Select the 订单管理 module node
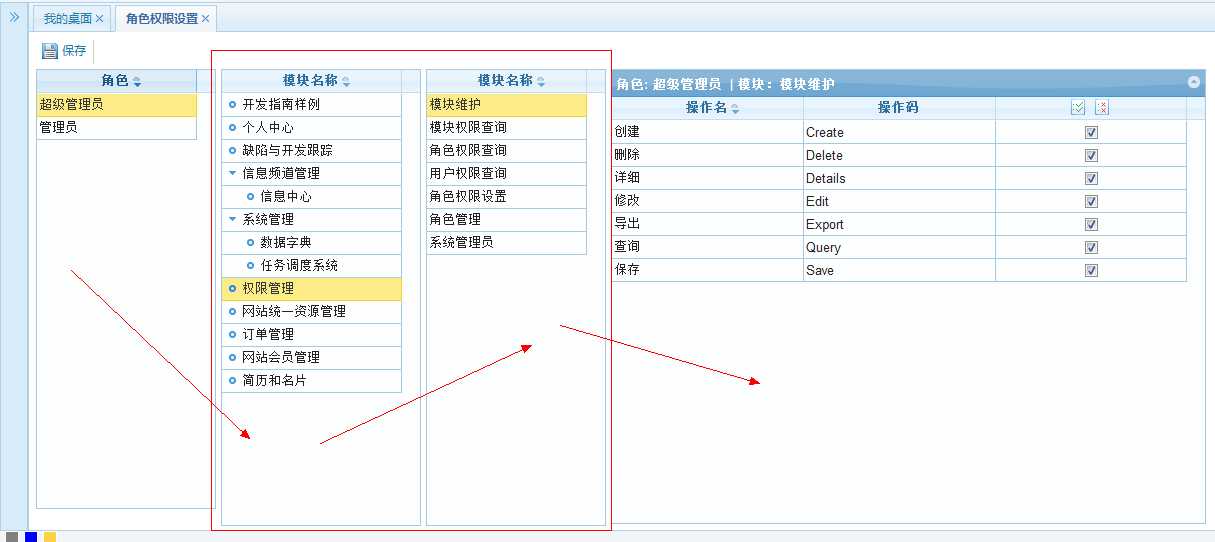The image size is (1215, 542). [311, 334]
